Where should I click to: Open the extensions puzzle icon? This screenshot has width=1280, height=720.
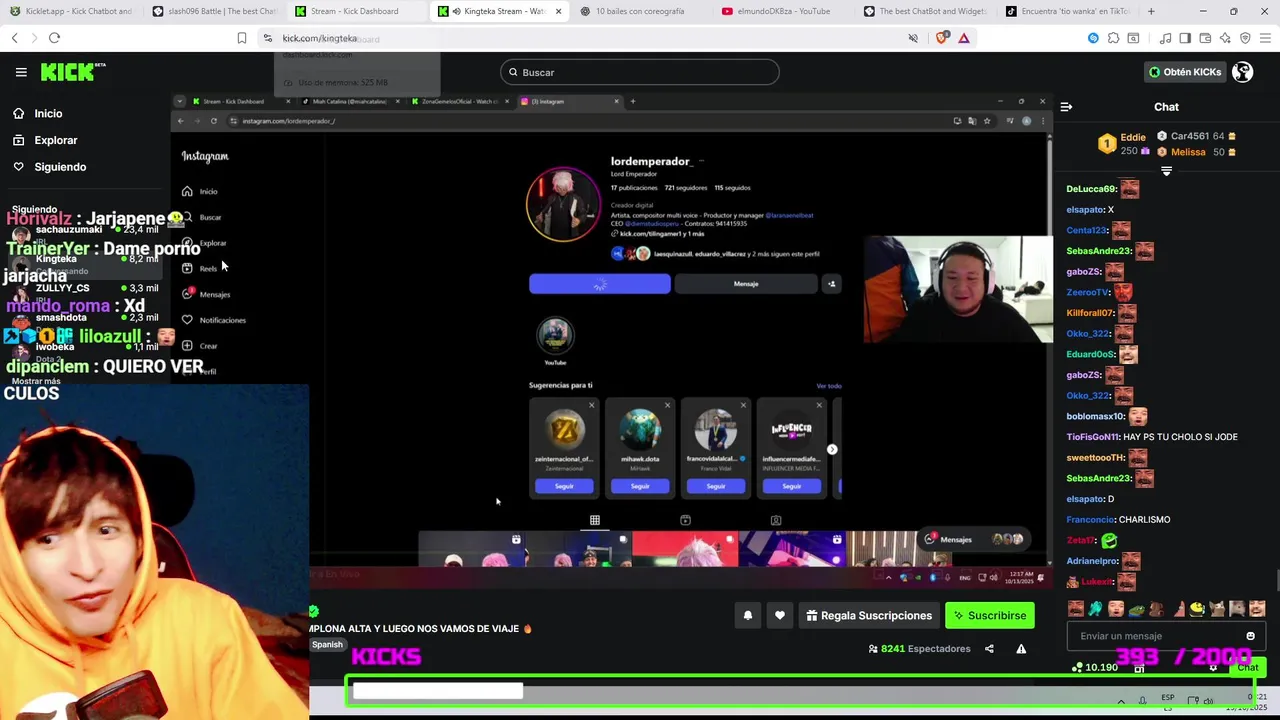pos(1113,38)
